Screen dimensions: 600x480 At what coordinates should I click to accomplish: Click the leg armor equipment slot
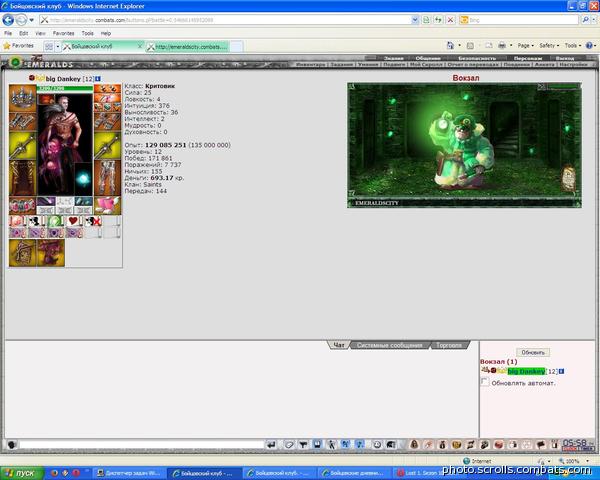[107, 178]
